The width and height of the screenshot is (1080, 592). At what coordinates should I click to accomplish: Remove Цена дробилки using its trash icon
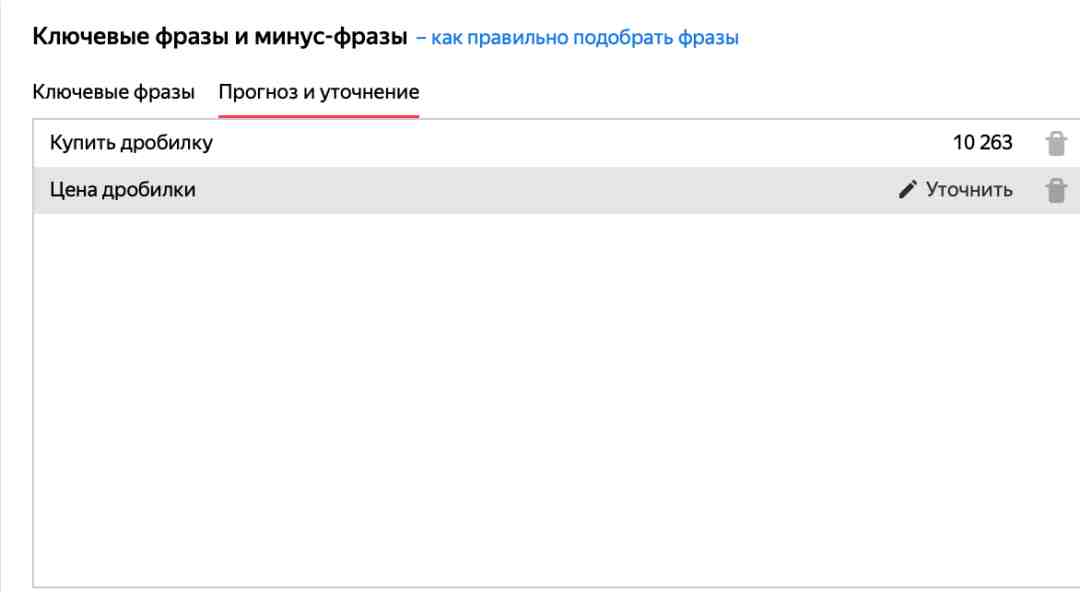[x=1056, y=190]
